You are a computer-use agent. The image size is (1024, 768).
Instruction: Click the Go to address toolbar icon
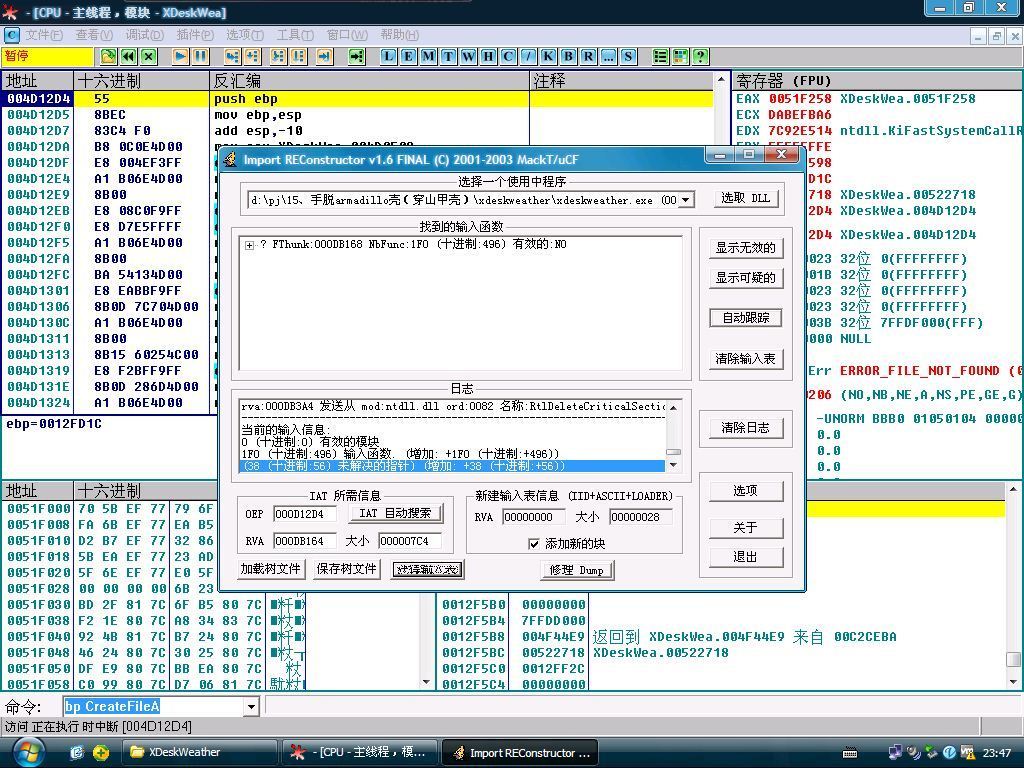pos(357,56)
